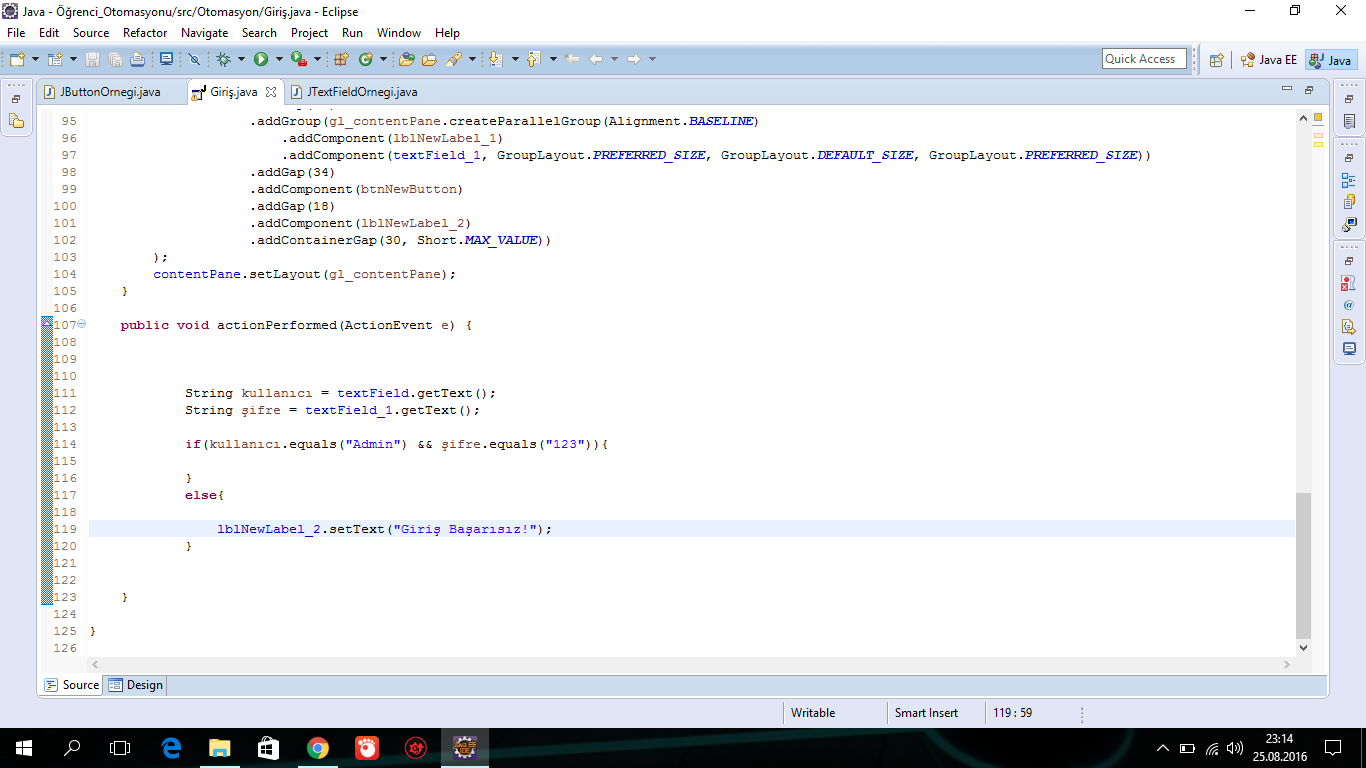1366x768 pixels.
Task: Open the Navigate menu
Action: click(x=205, y=33)
